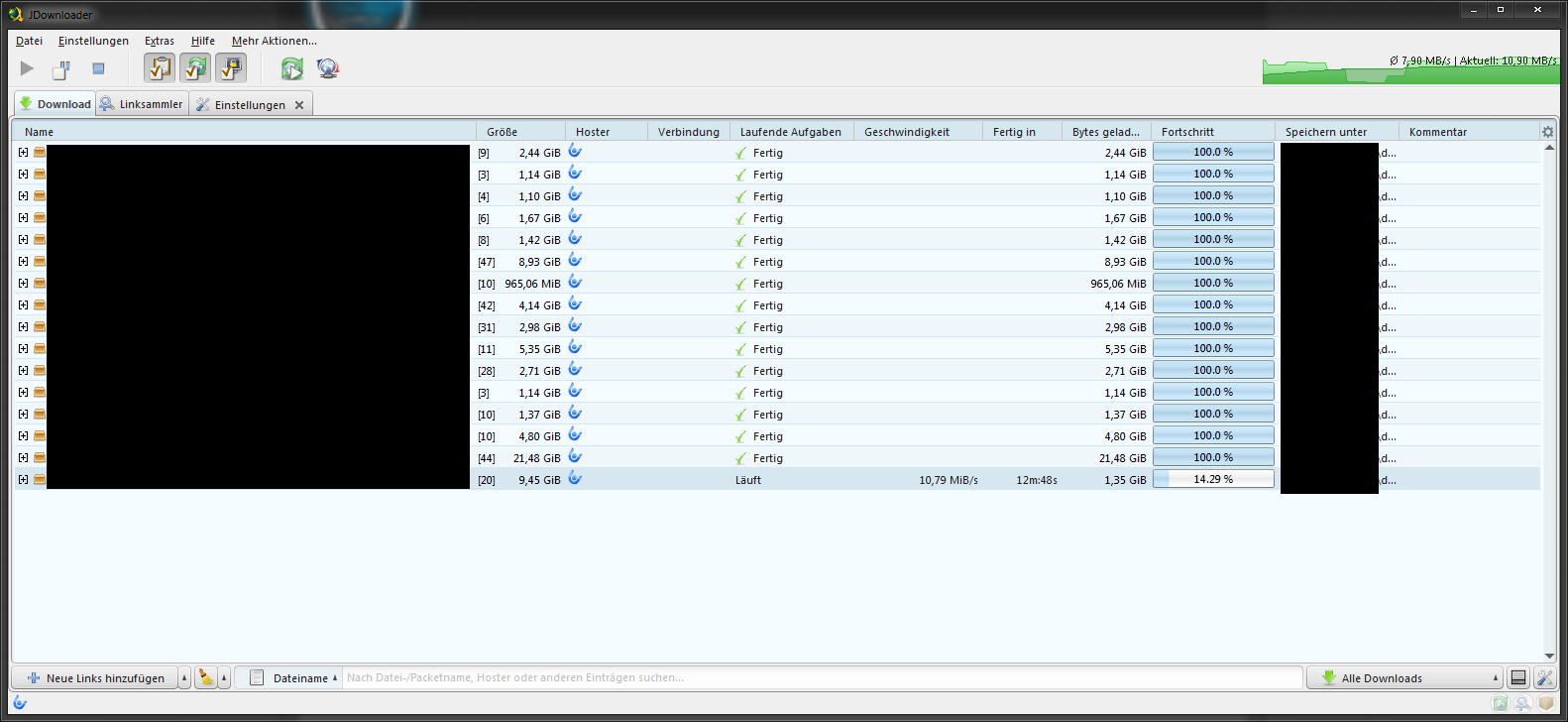Click the hoster icon in the 4,80 GiB row
Viewport: 1568px width, 722px height.
coord(575,434)
